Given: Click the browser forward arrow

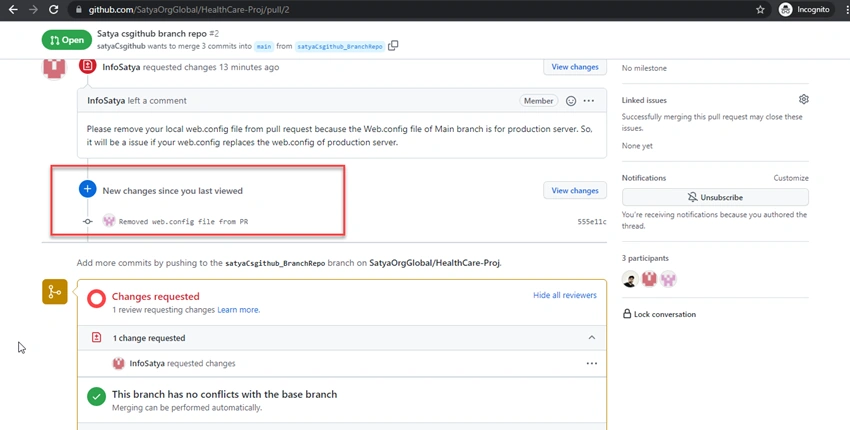Looking at the screenshot, I should click(x=33, y=9).
